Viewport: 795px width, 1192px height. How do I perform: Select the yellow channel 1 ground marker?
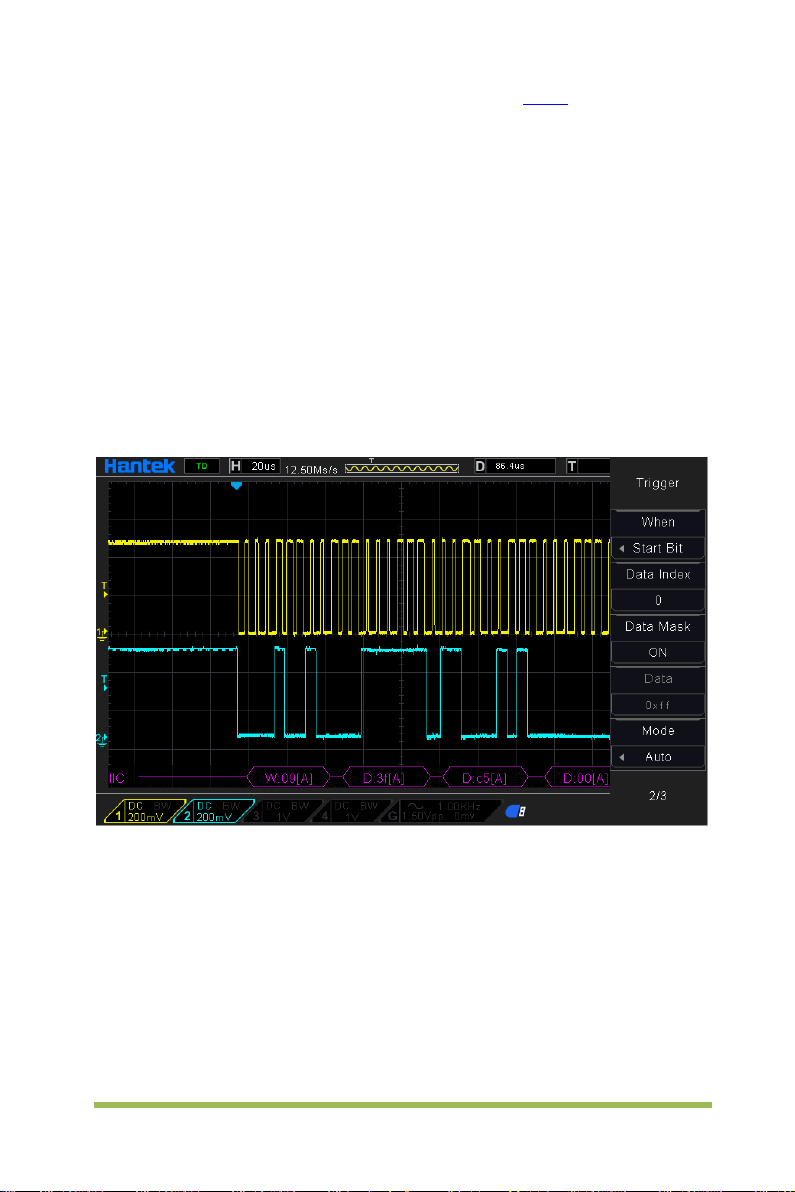102,633
